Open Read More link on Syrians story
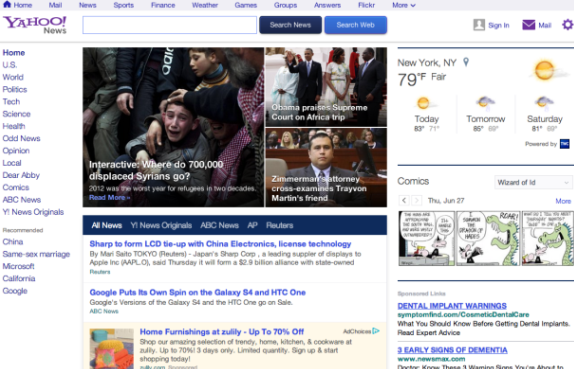The image size is (574, 369). coord(109,198)
